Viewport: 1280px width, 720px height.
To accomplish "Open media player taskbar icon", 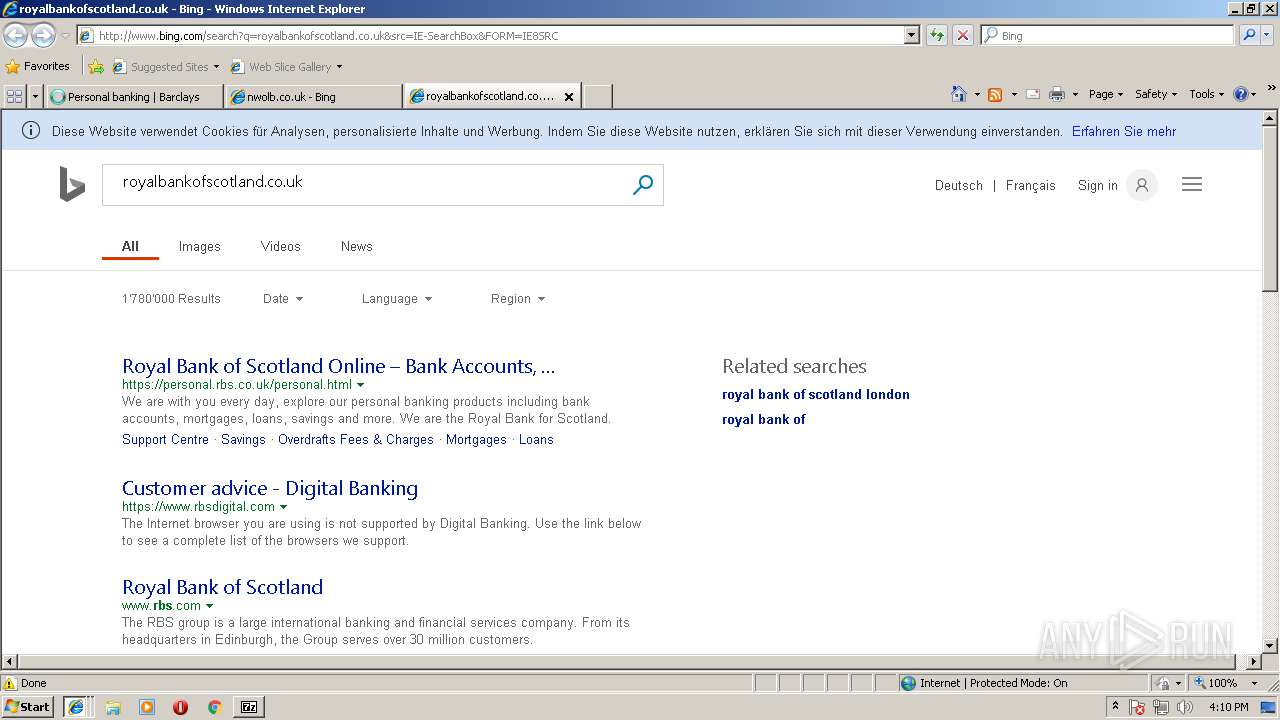I will 147,707.
